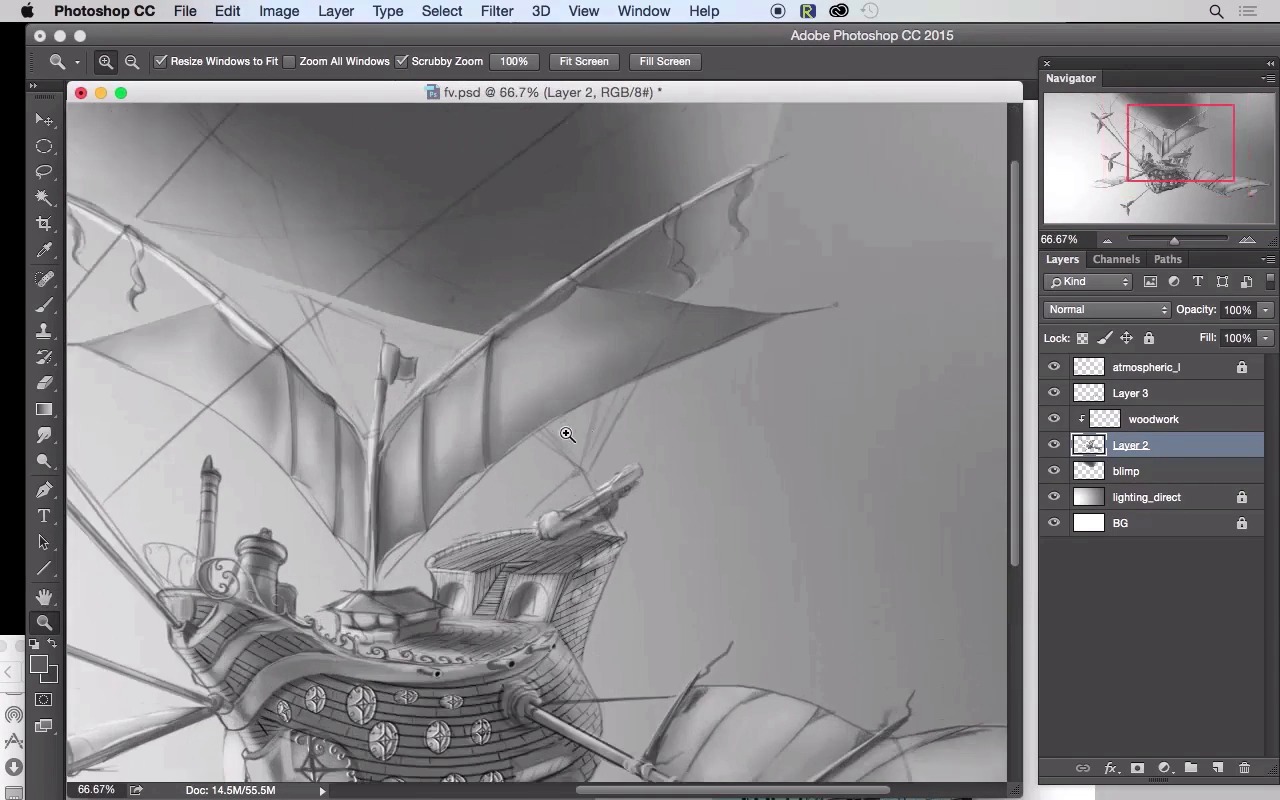The height and width of the screenshot is (800, 1280).
Task: Select the Lasso tool
Action: click(x=44, y=172)
